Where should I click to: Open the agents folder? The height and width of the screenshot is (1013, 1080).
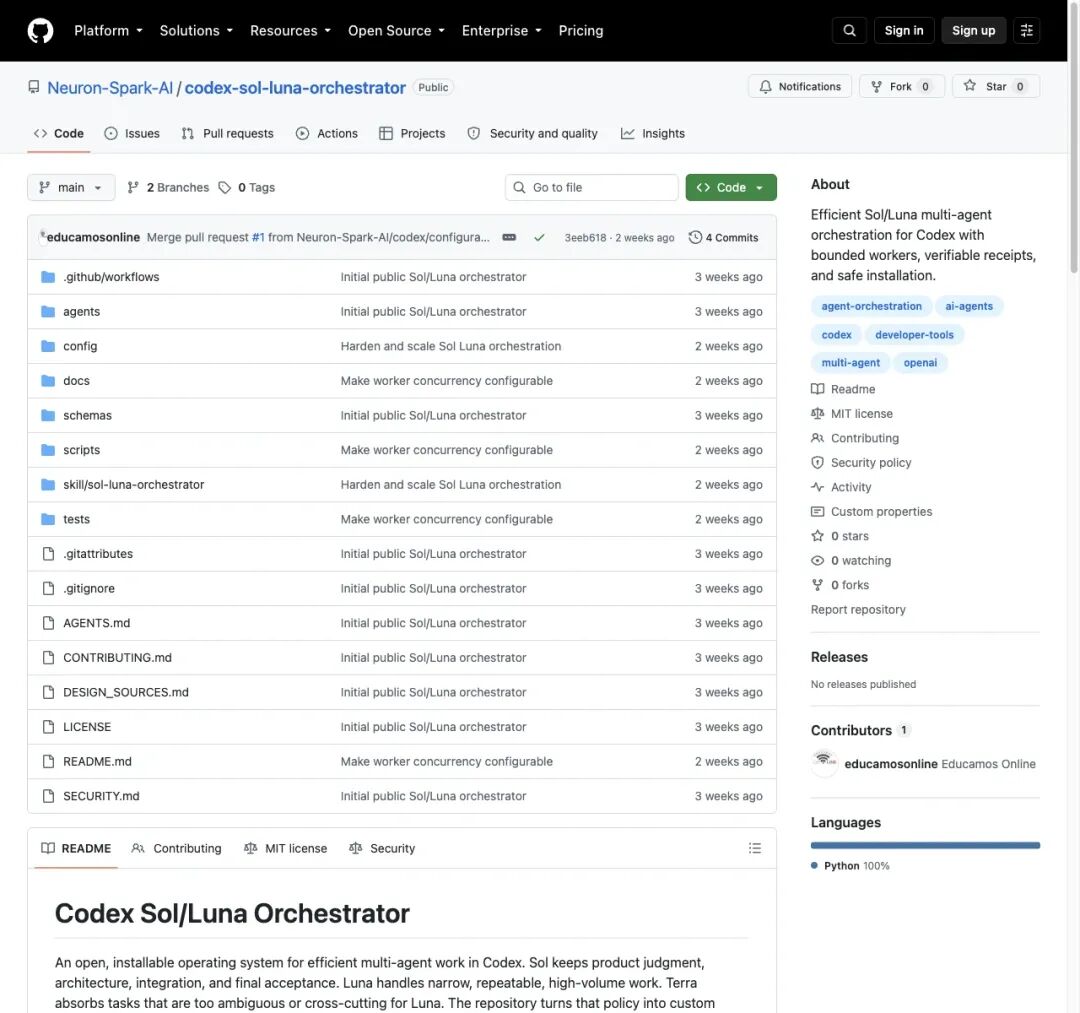81,311
